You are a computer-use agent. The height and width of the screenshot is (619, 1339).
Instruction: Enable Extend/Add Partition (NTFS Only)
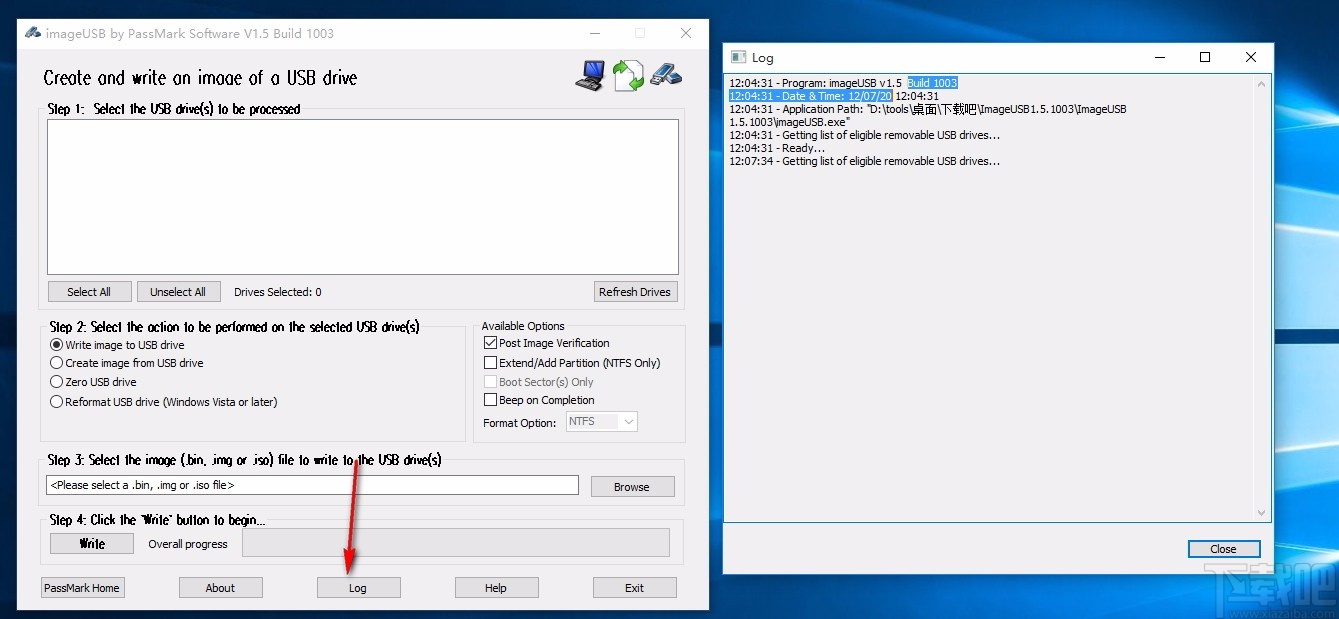pos(490,362)
